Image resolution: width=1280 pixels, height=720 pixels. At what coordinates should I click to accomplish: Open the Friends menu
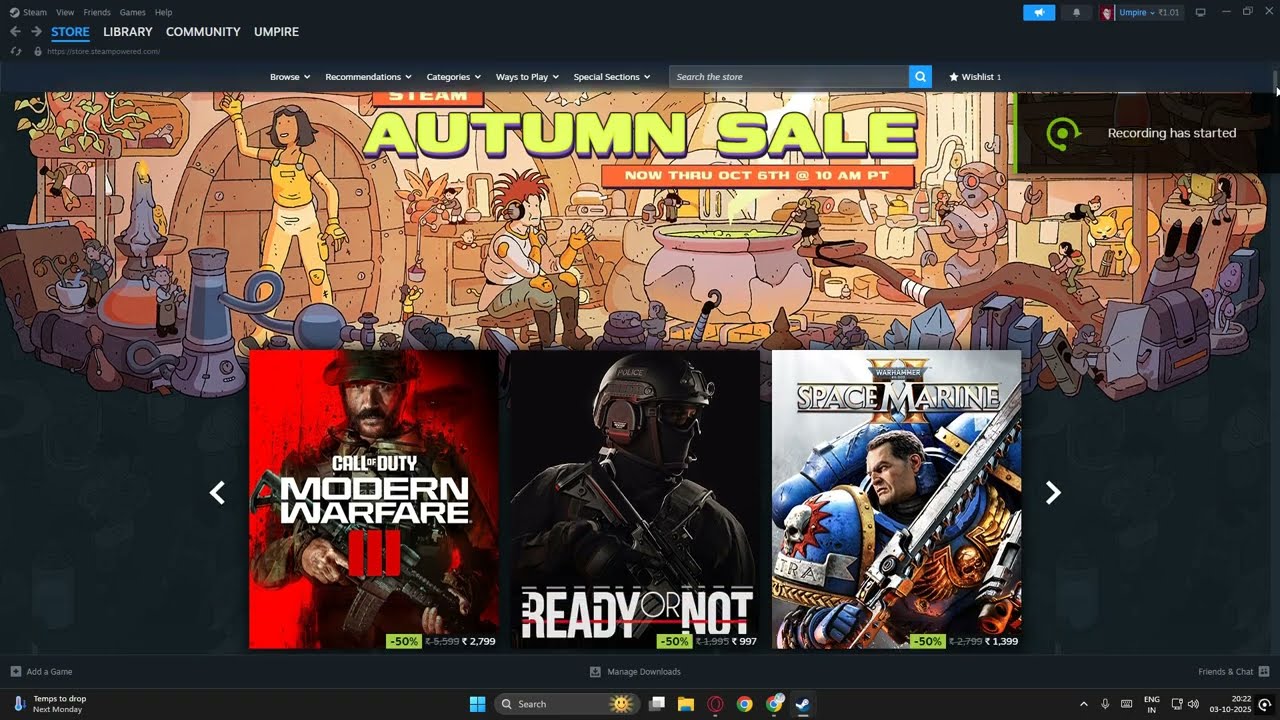(x=97, y=12)
